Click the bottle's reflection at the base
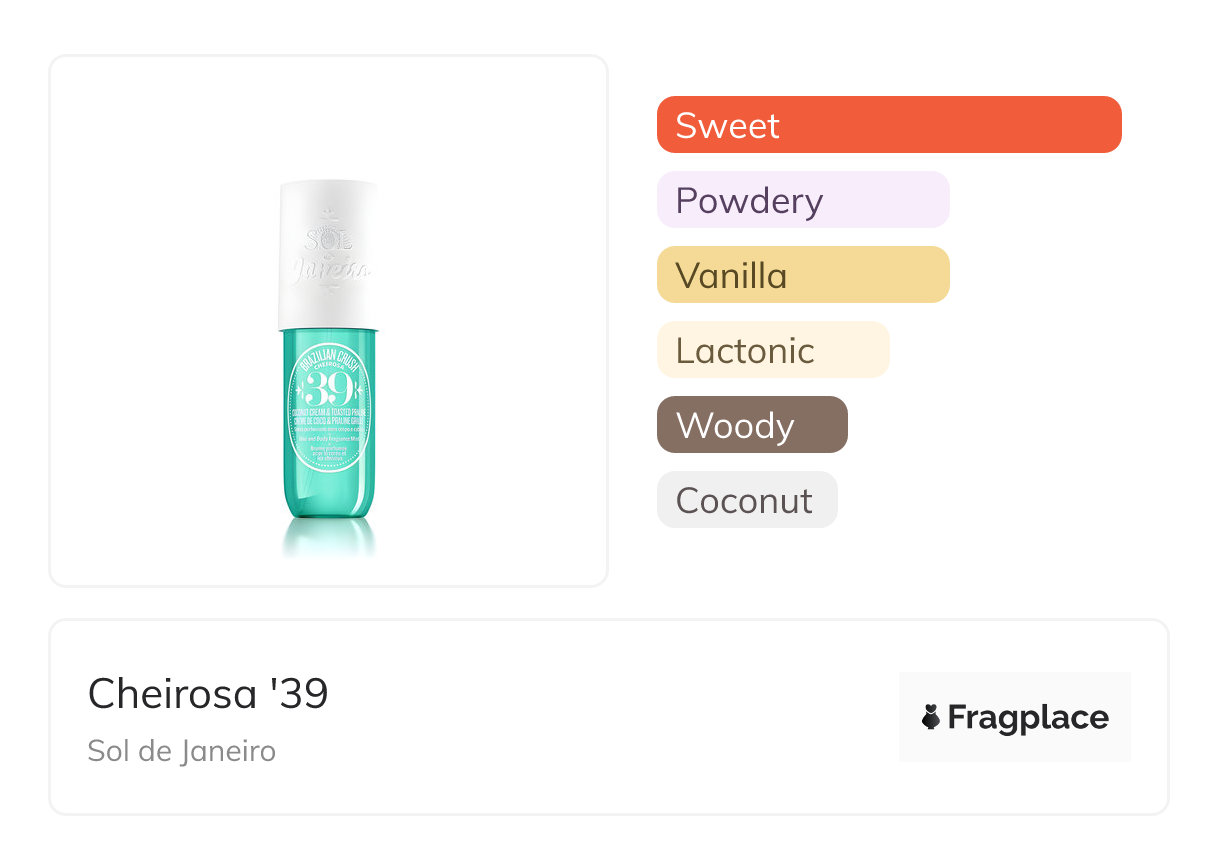The image size is (1218, 864). click(328, 538)
